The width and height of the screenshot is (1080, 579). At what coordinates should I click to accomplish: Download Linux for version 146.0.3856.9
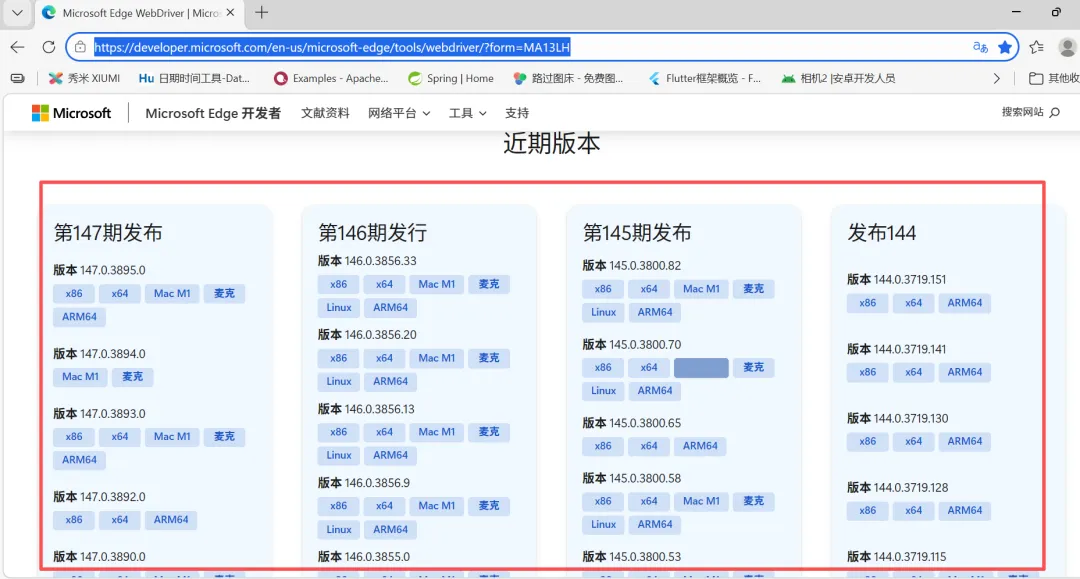tap(339, 529)
